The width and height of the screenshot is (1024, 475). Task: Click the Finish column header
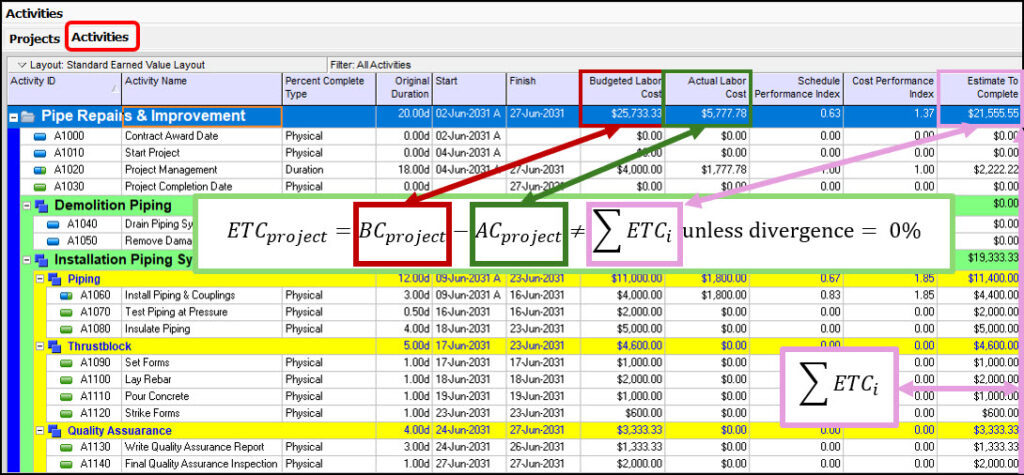click(542, 89)
